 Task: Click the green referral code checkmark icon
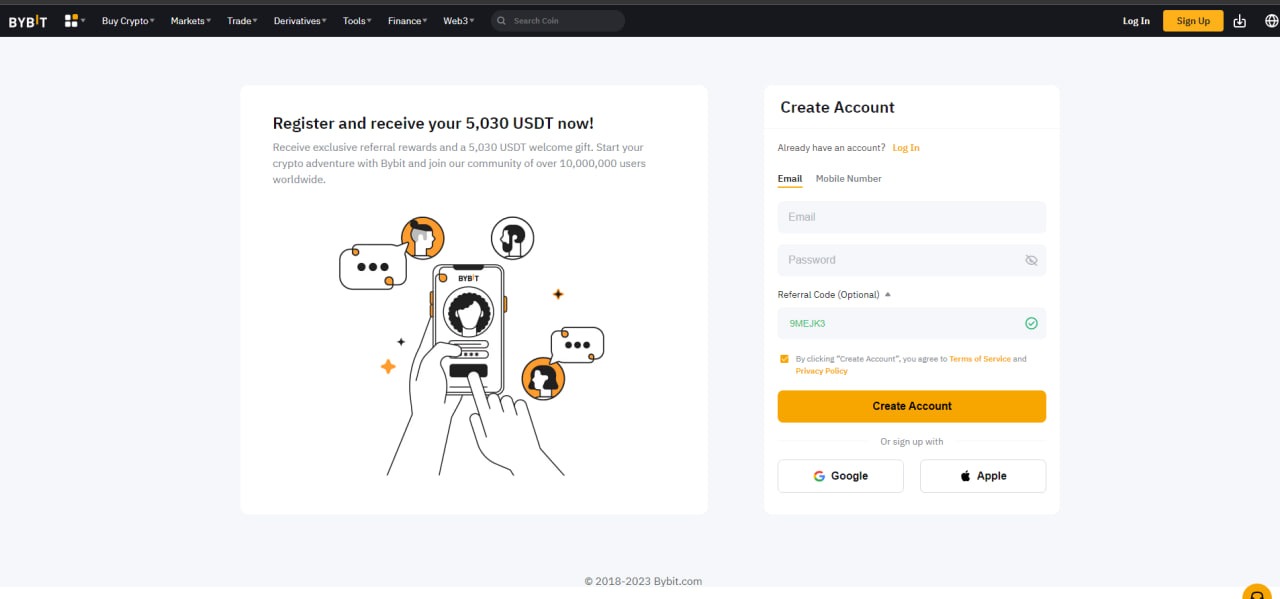(1031, 323)
